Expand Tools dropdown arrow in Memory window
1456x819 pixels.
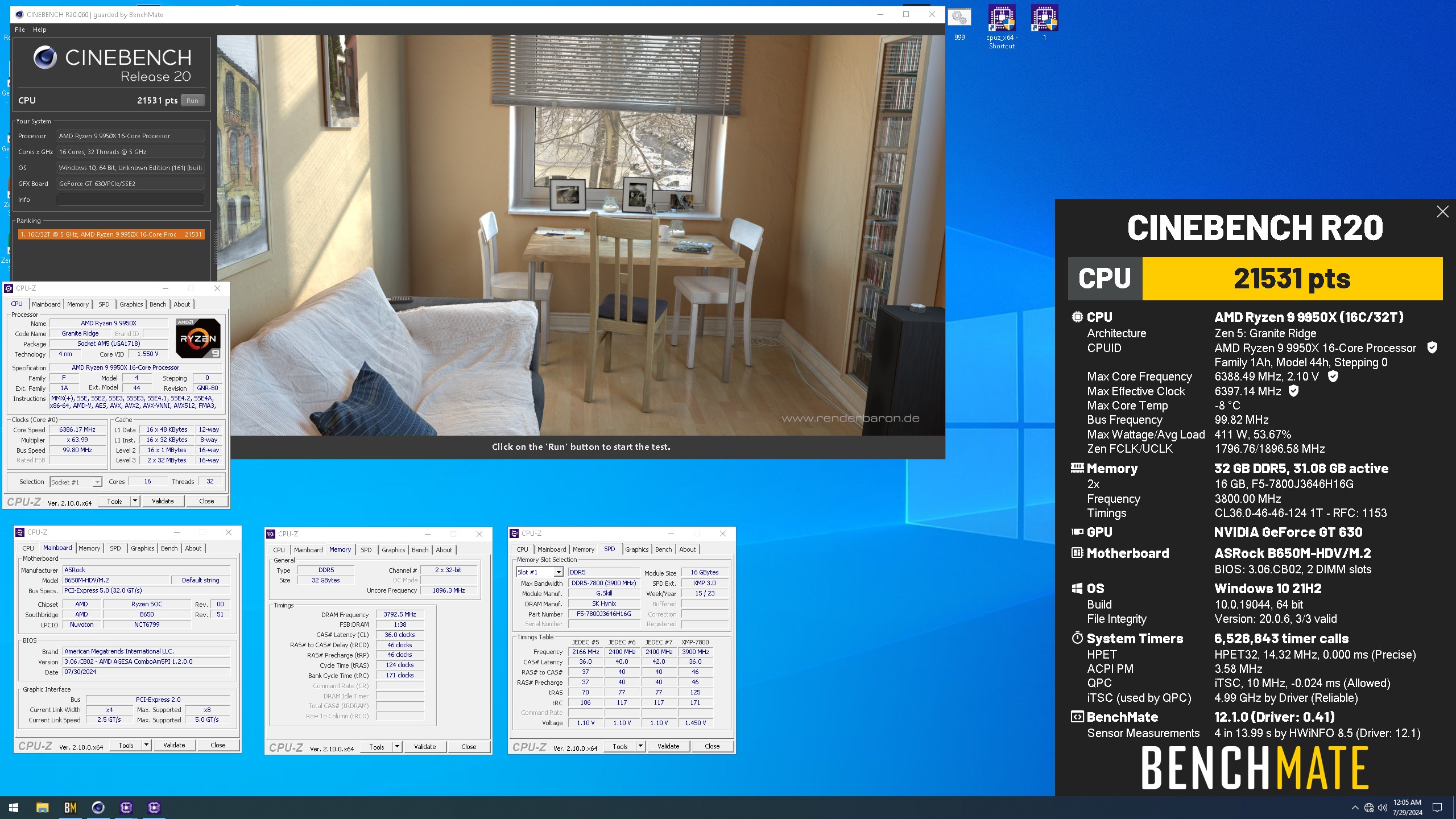pyautogui.click(x=397, y=747)
